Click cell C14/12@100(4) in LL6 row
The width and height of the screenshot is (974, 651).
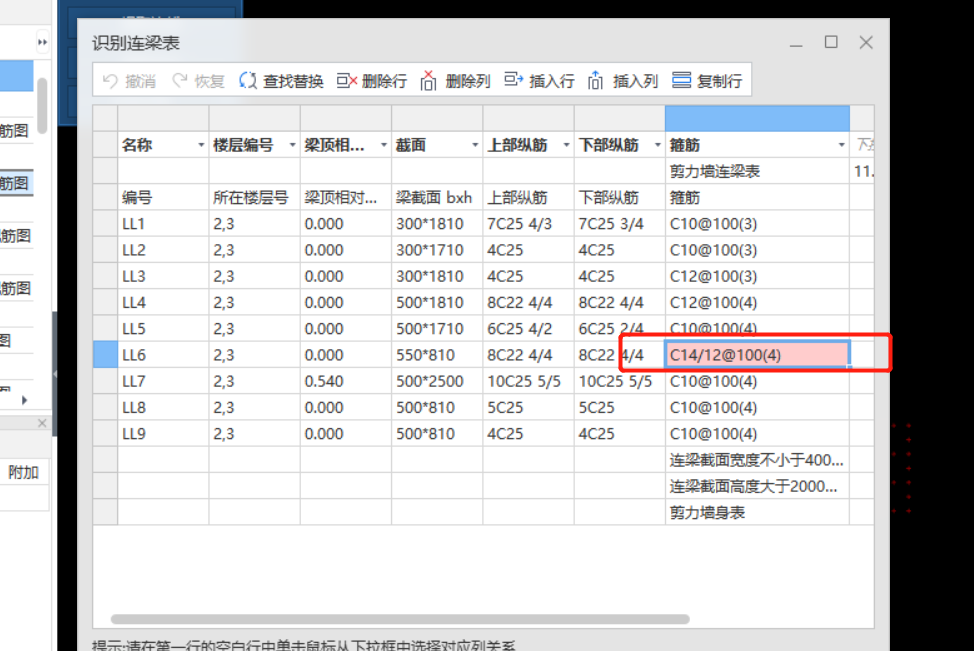click(x=757, y=355)
